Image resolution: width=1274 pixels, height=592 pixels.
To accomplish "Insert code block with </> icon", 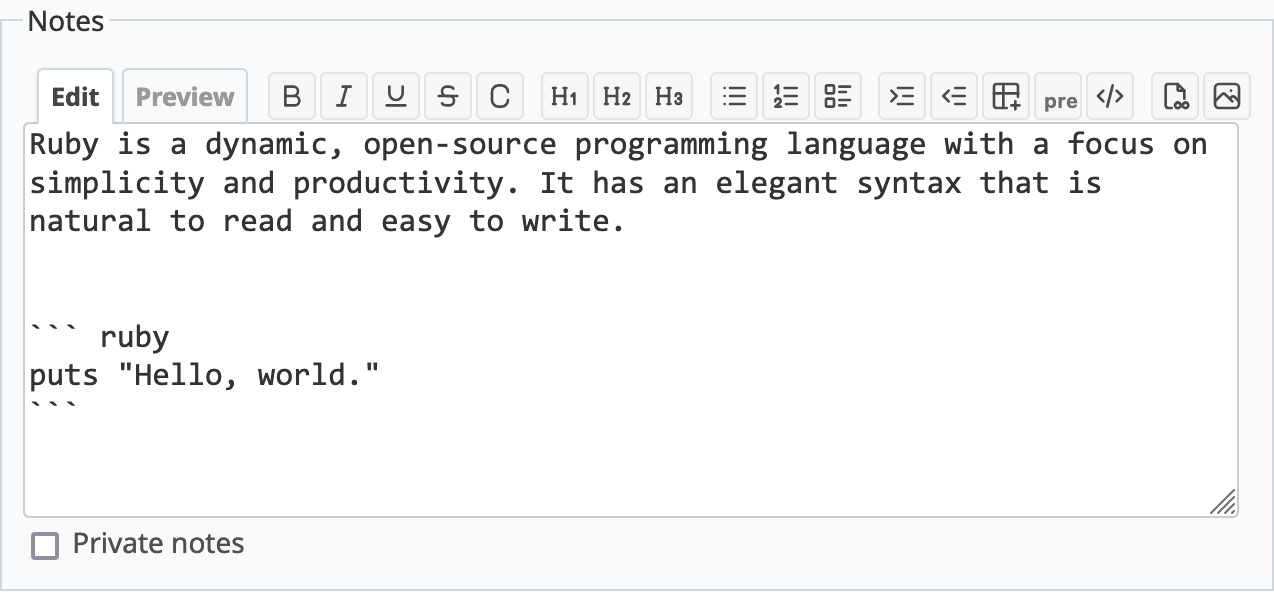I will (1111, 96).
